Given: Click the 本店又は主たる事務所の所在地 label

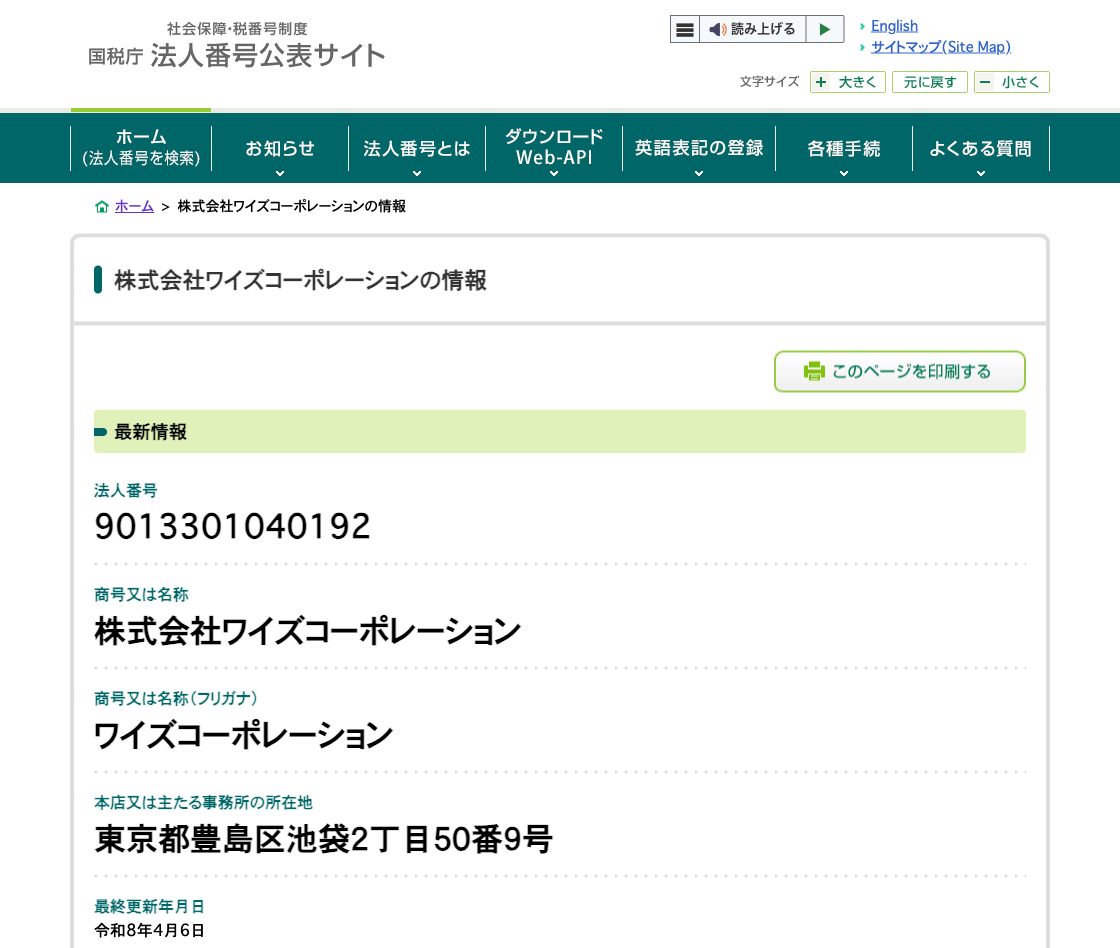Looking at the screenshot, I should [x=204, y=803].
